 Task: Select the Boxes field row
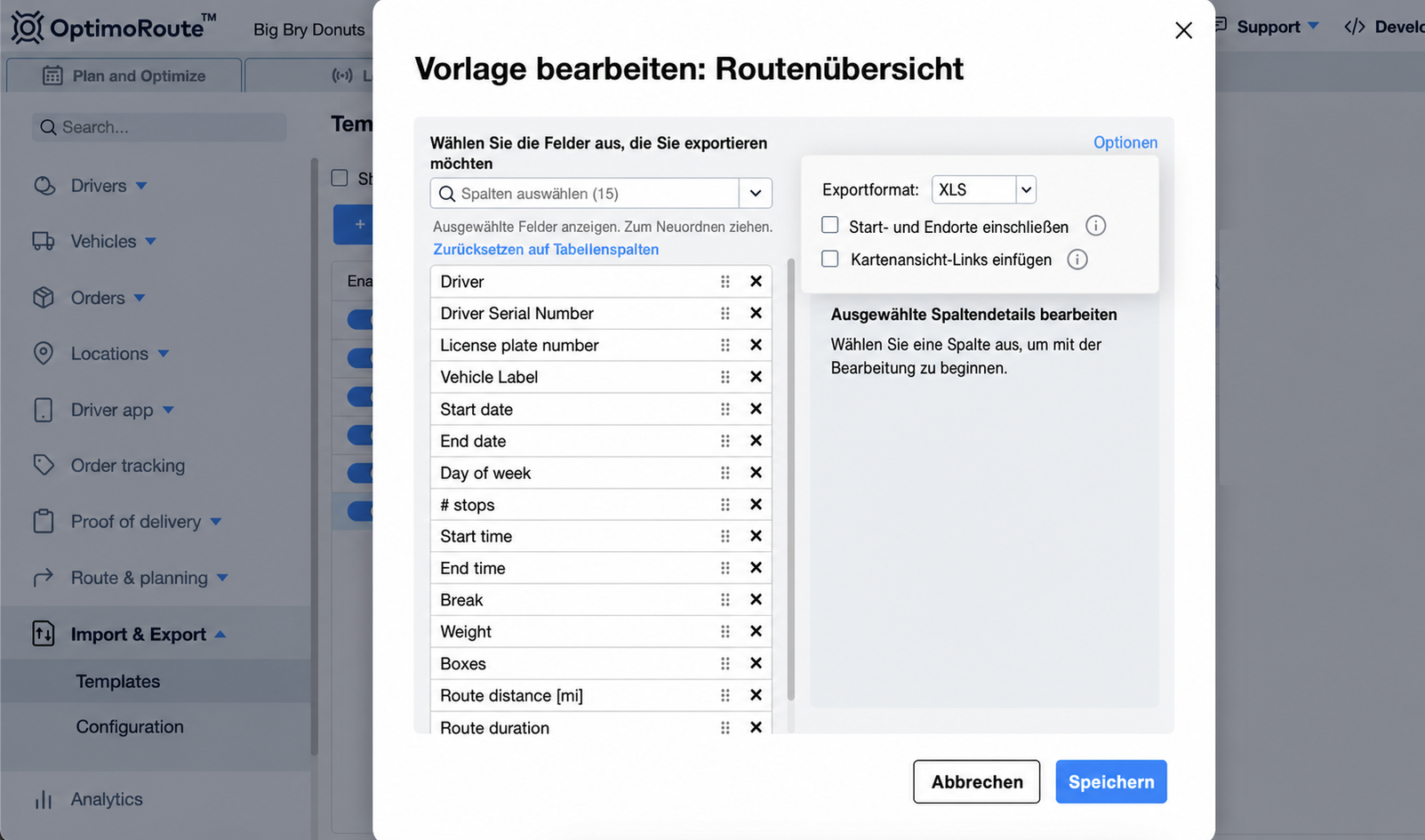(x=601, y=663)
